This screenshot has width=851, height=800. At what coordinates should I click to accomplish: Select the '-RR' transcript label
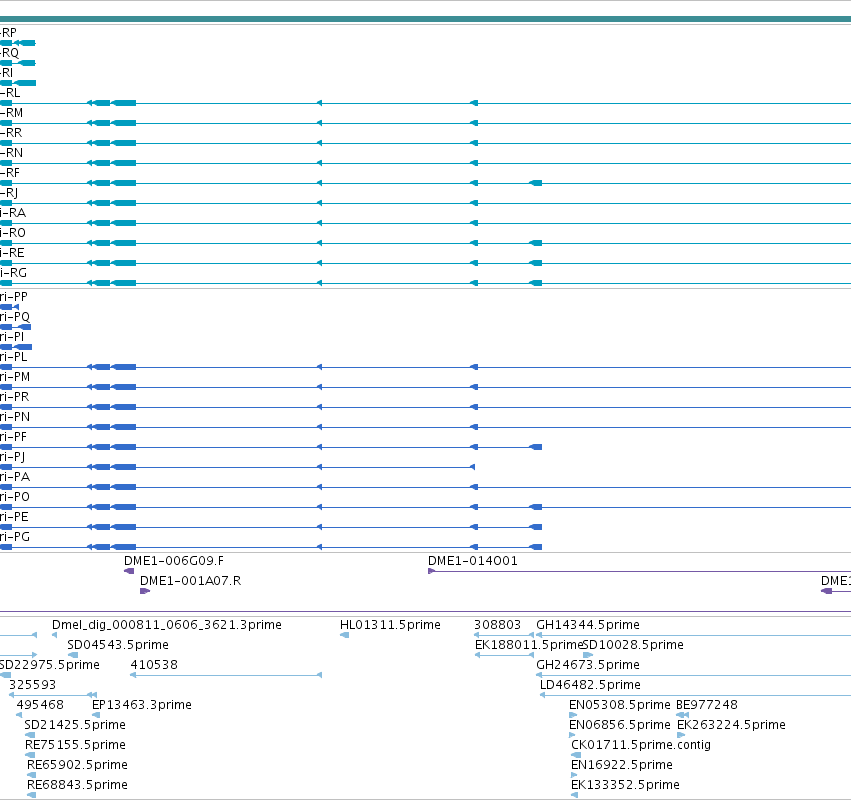11,132
